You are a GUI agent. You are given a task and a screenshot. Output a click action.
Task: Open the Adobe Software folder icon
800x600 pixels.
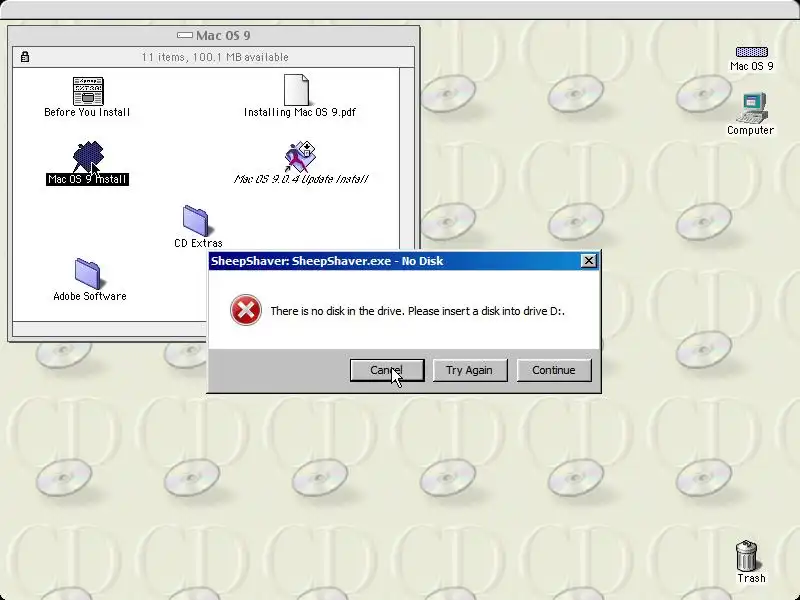coord(88,273)
